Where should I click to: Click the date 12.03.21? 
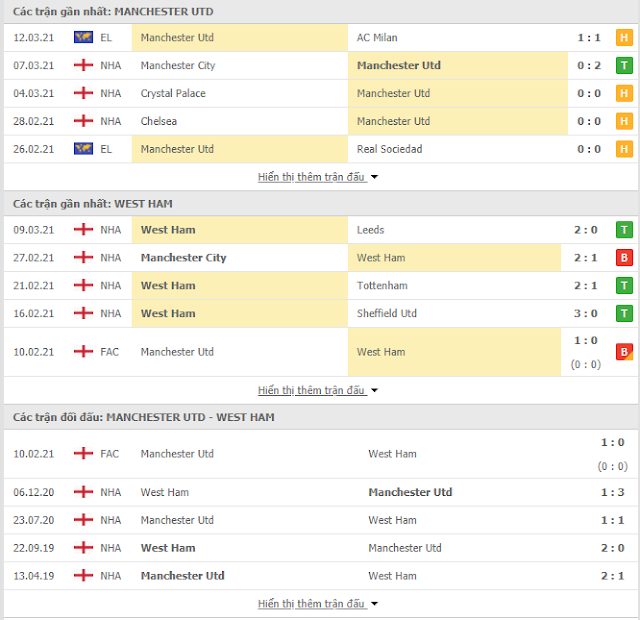tap(33, 38)
